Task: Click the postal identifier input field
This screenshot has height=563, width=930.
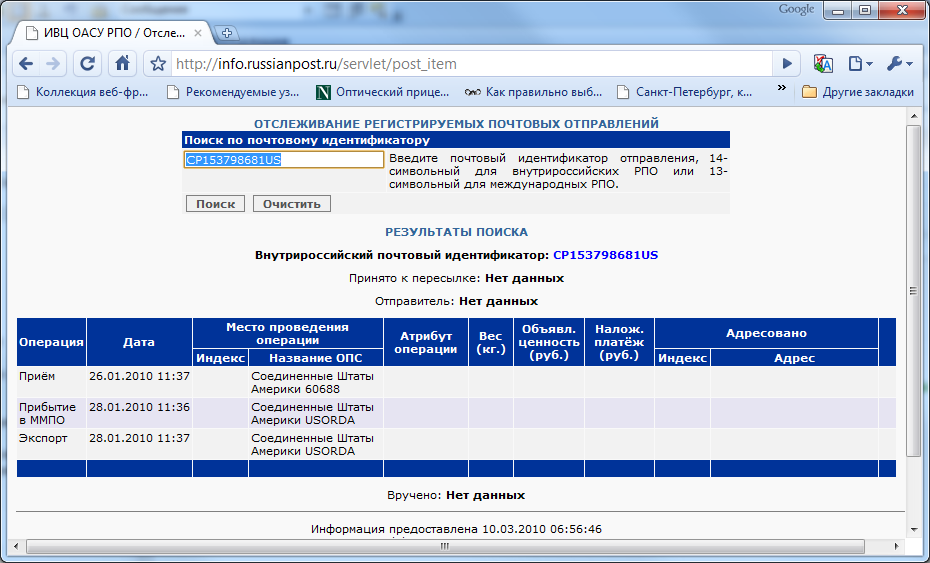Action: [x=284, y=160]
